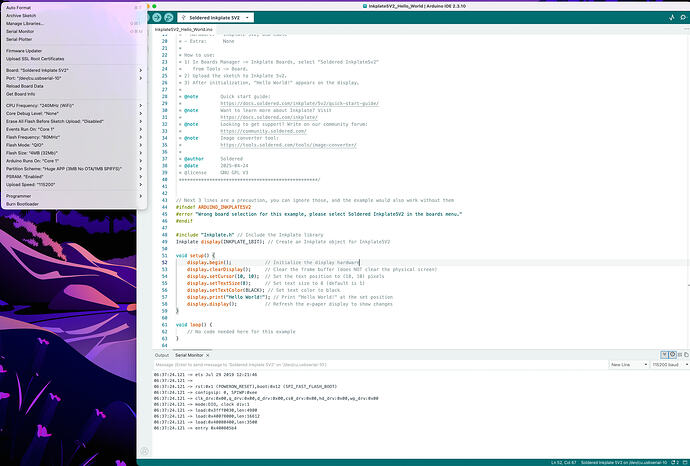Viewport: 690px width, 466px height.
Task: Expand the PSRAM "Enabled" submenu
Action: (x=74, y=177)
